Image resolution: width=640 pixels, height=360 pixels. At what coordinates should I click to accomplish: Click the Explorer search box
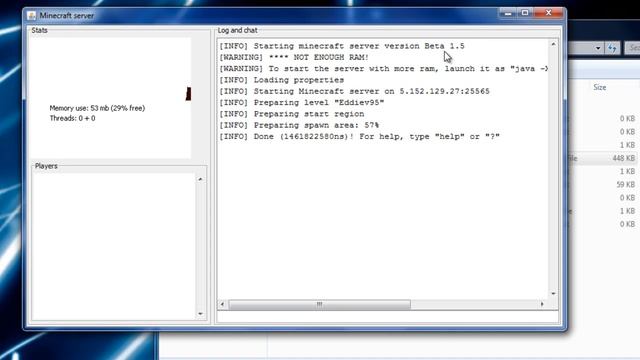click(x=632, y=48)
